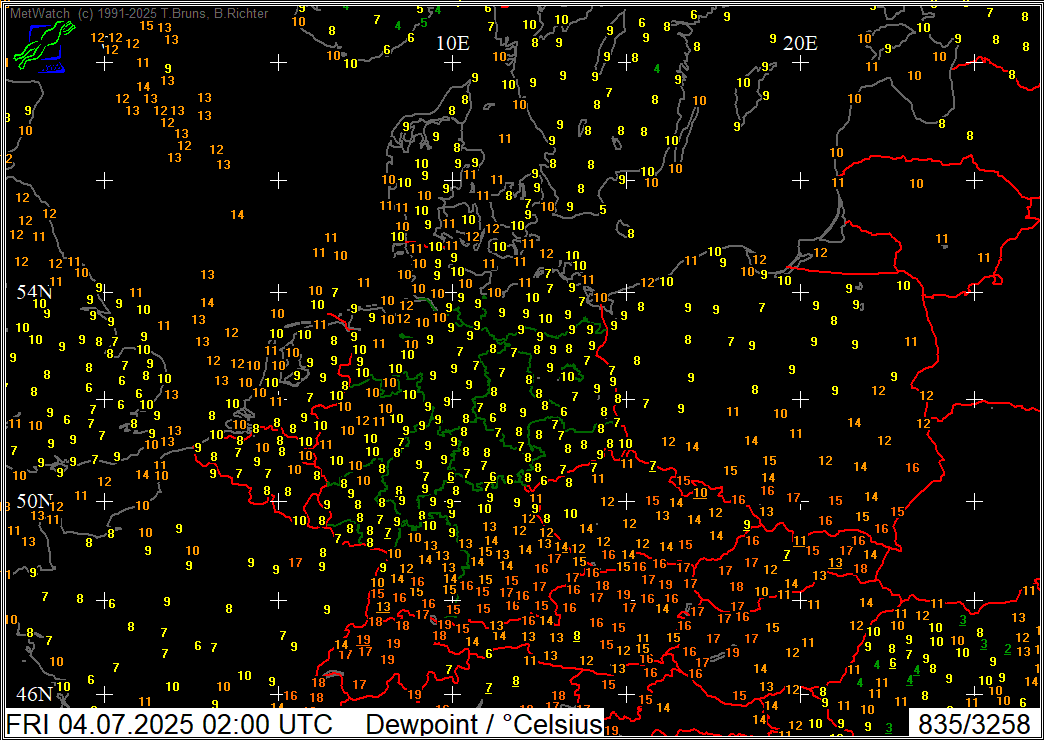This screenshot has height=740, width=1044.
Task: Click the Dewpoint / °Celsius parameter label
Action: (x=484, y=723)
